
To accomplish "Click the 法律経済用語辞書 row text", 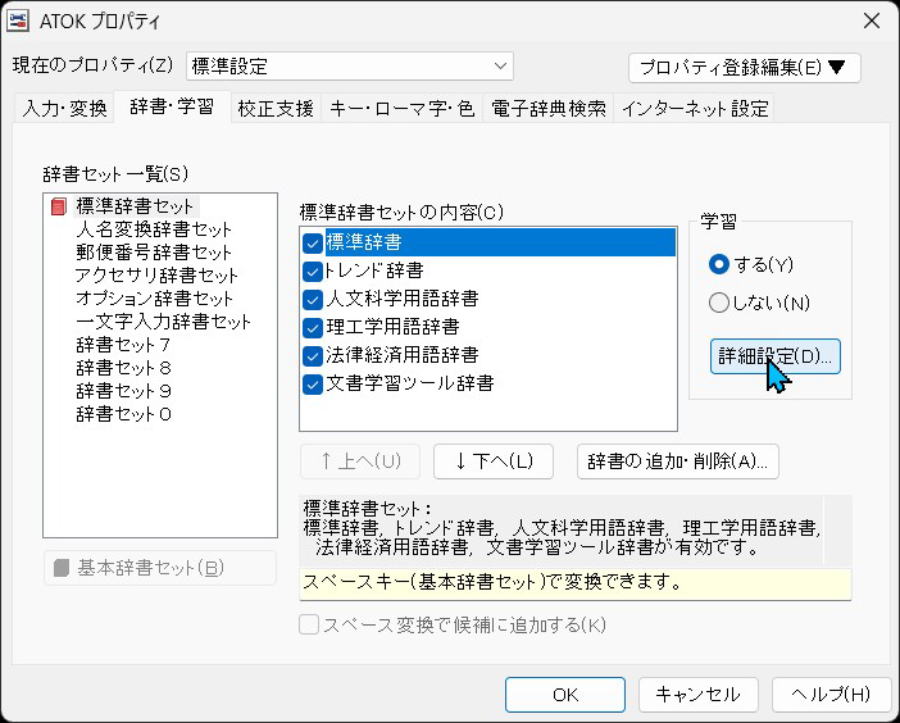I will click(x=402, y=355).
